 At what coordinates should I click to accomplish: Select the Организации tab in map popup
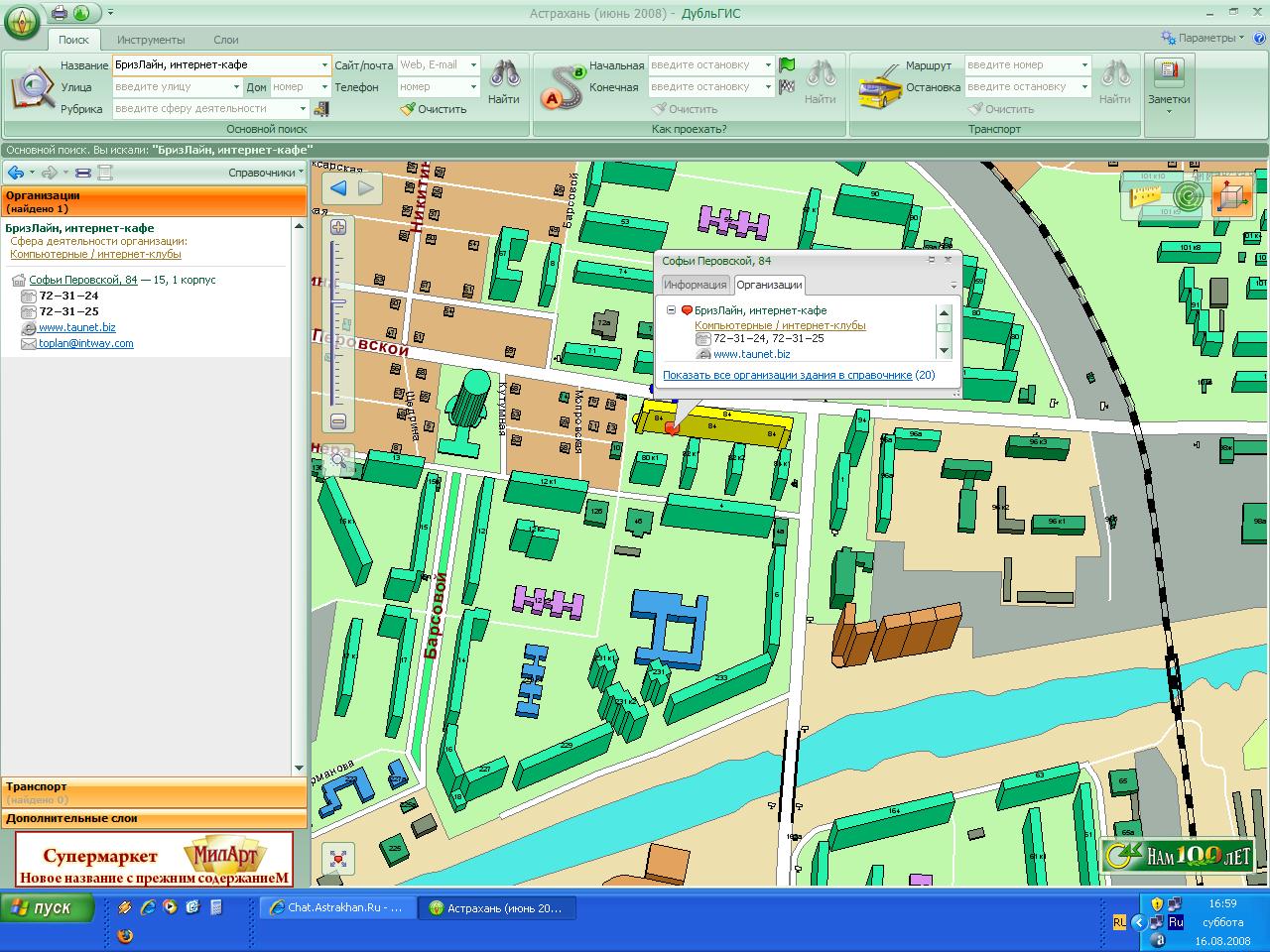tap(769, 285)
